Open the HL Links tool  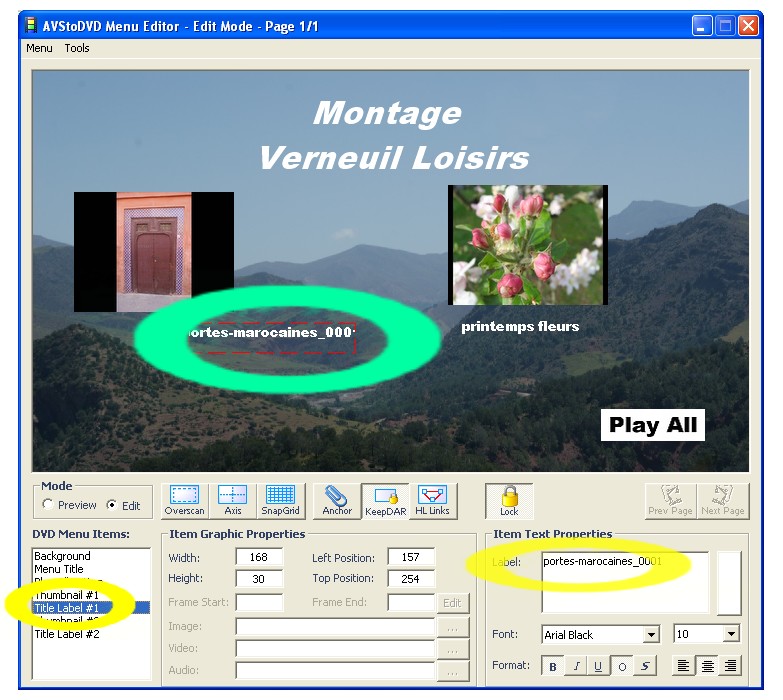click(x=432, y=500)
